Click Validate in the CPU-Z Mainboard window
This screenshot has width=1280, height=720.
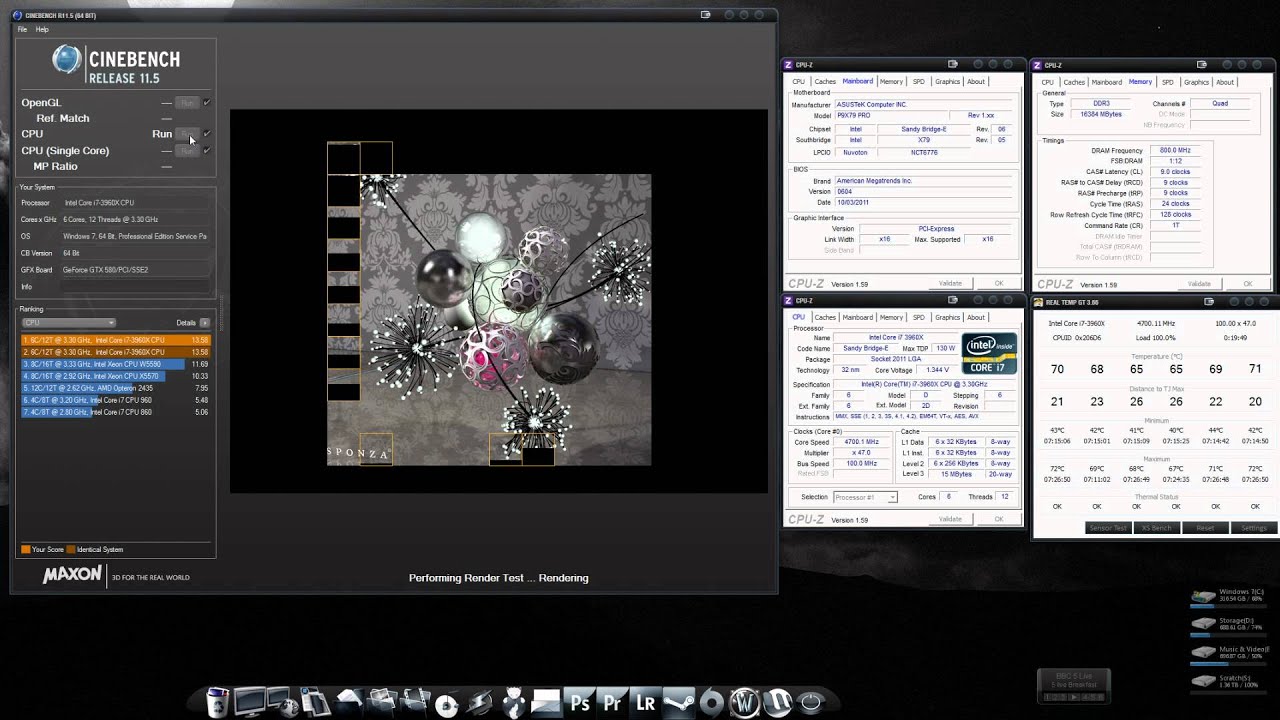[950, 283]
